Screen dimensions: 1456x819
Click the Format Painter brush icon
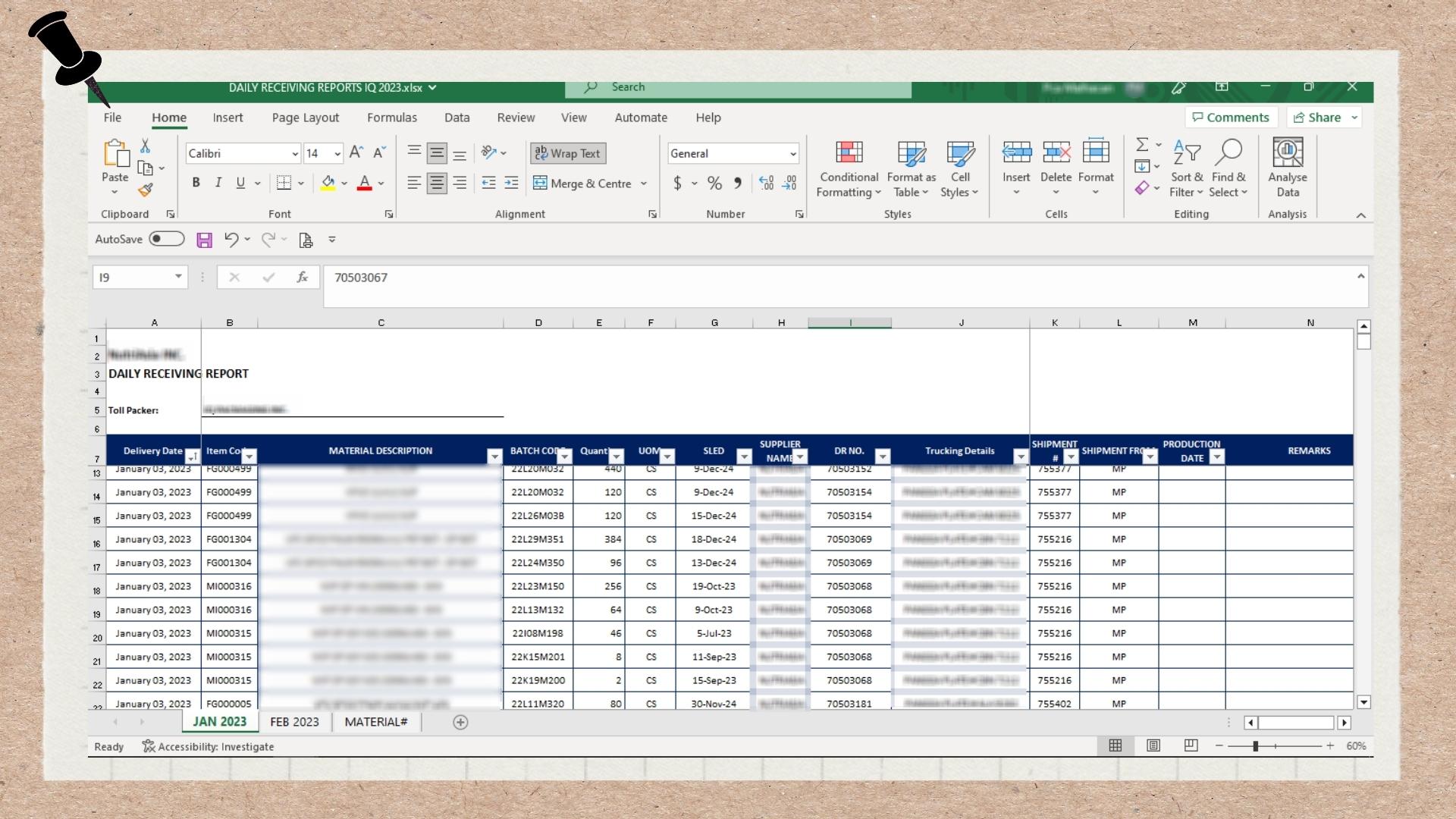tap(146, 190)
